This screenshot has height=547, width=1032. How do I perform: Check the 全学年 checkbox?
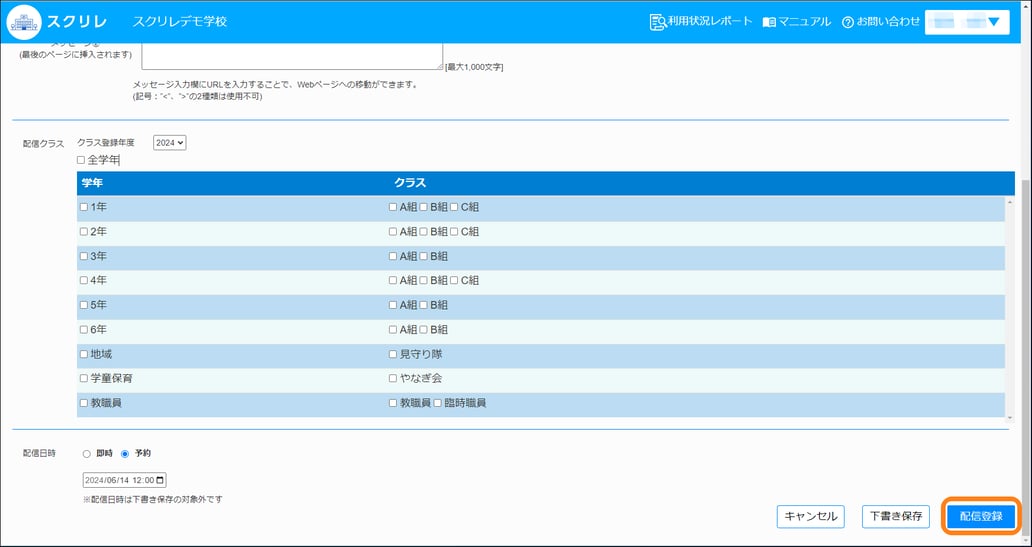click(x=81, y=160)
